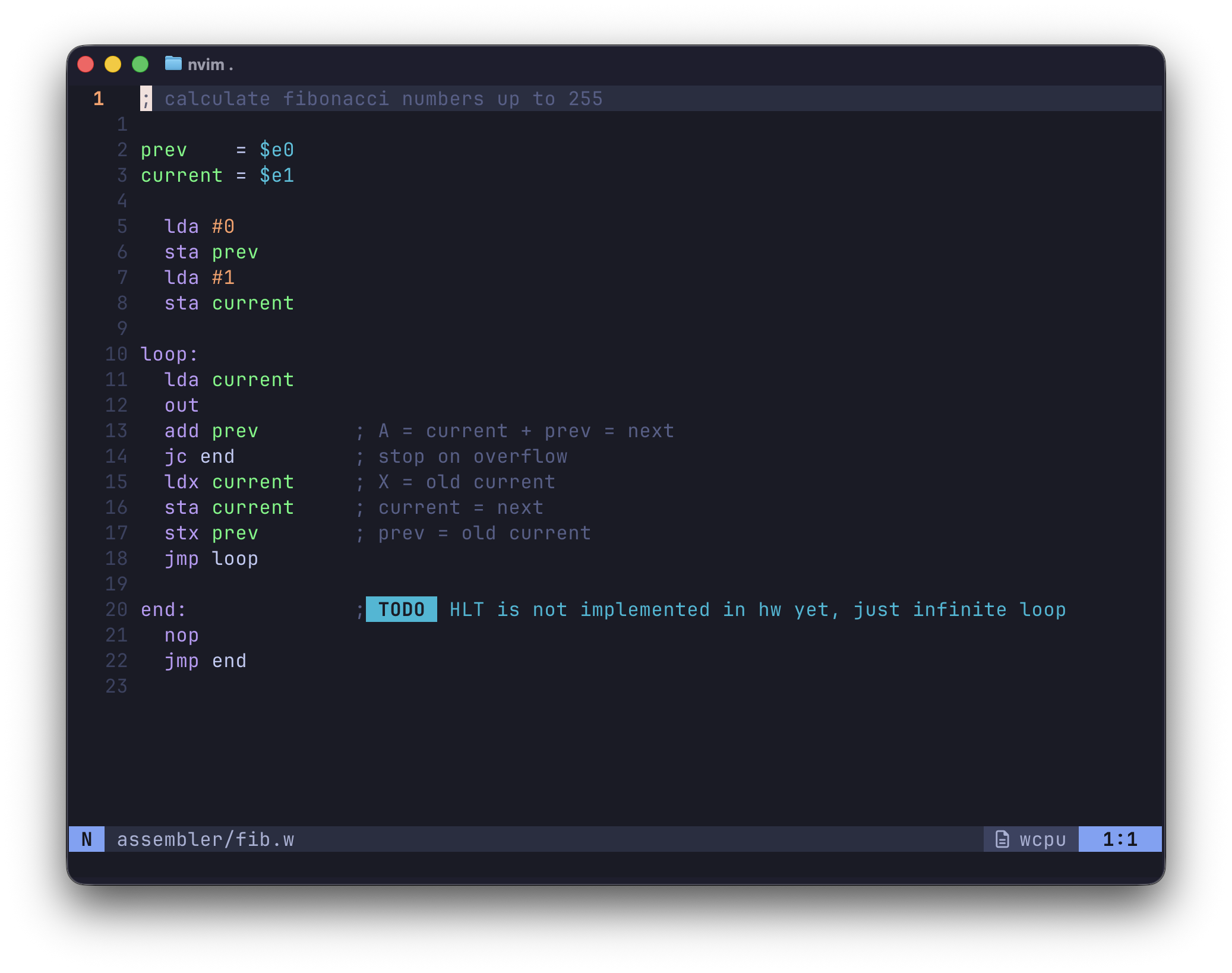Click the green zoom traffic light button

point(141,64)
